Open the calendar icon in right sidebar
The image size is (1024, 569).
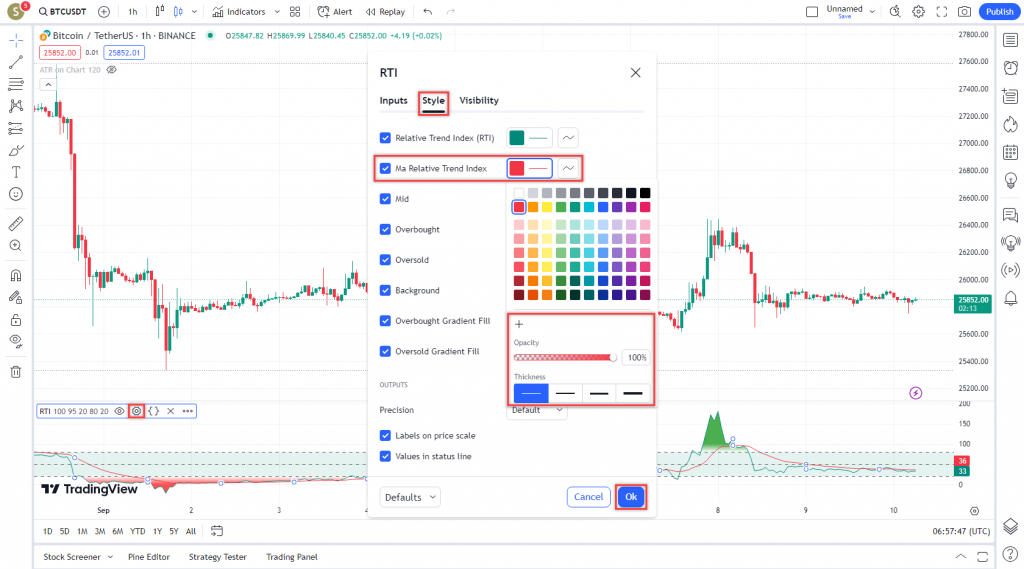[1010, 152]
